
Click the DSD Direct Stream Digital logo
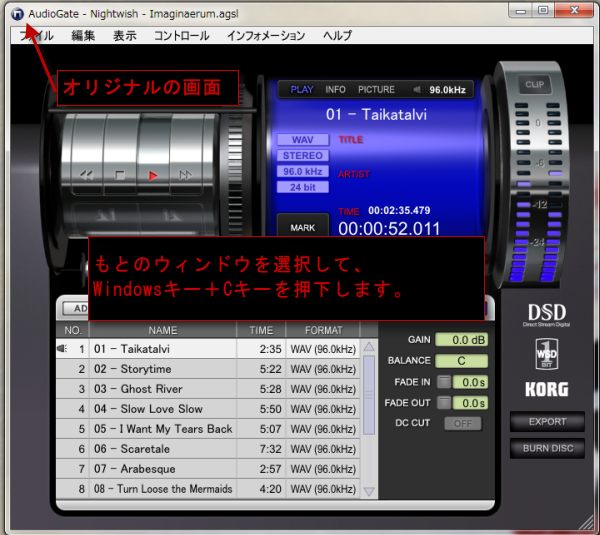click(x=547, y=316)
